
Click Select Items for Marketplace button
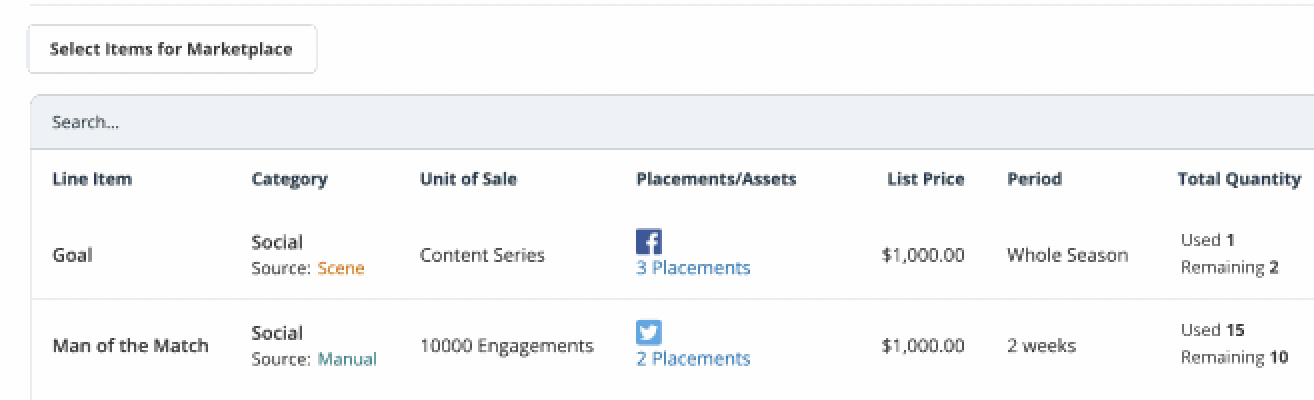[x=172, y=49]
